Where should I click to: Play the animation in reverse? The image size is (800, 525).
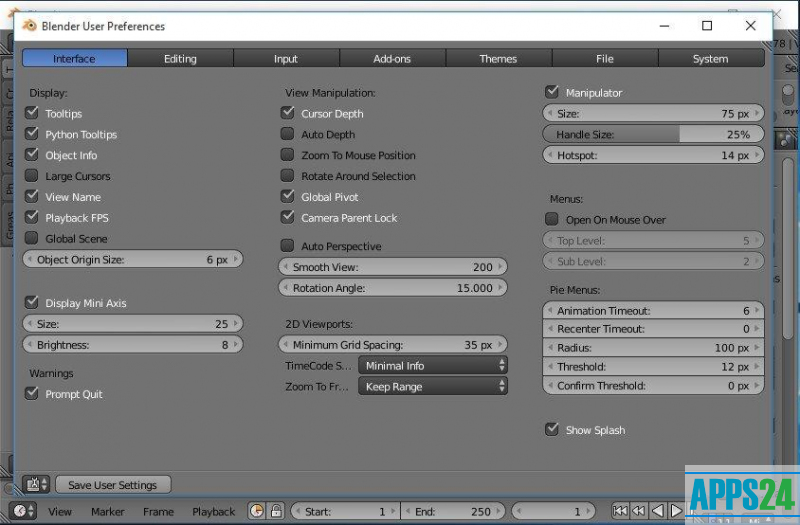tap(658, 511)
